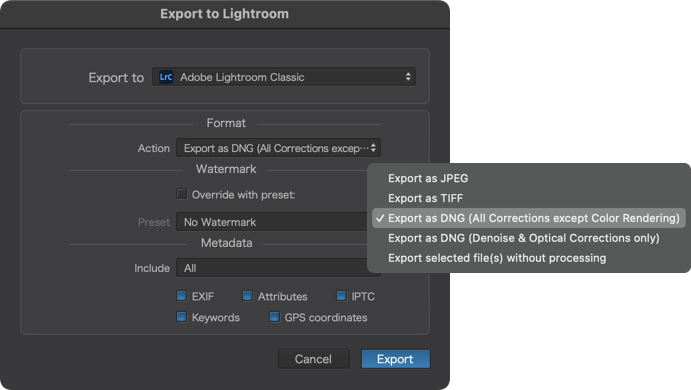Click the Action dropdown stepper arrows
Viewport: 691px width, 390px height.
(x=373, y=148)
